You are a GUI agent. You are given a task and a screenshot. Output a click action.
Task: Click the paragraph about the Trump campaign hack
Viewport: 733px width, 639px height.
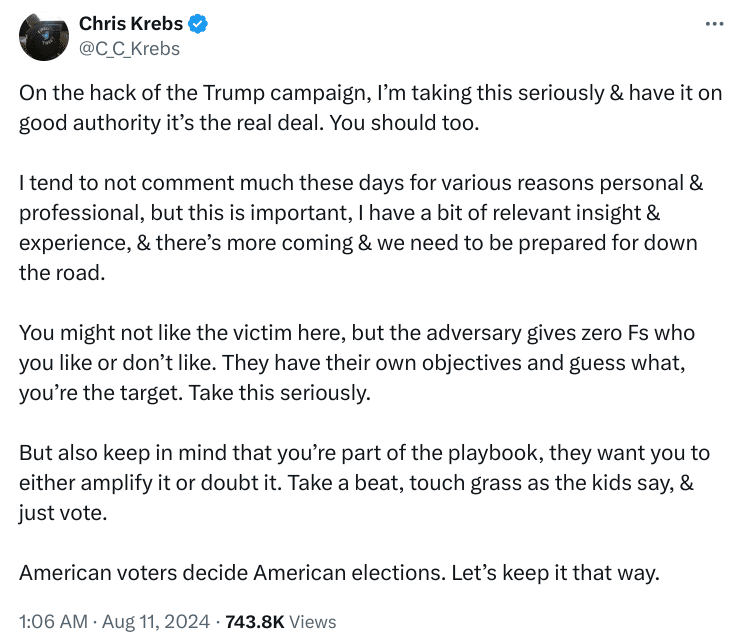(x=370, y=108)
